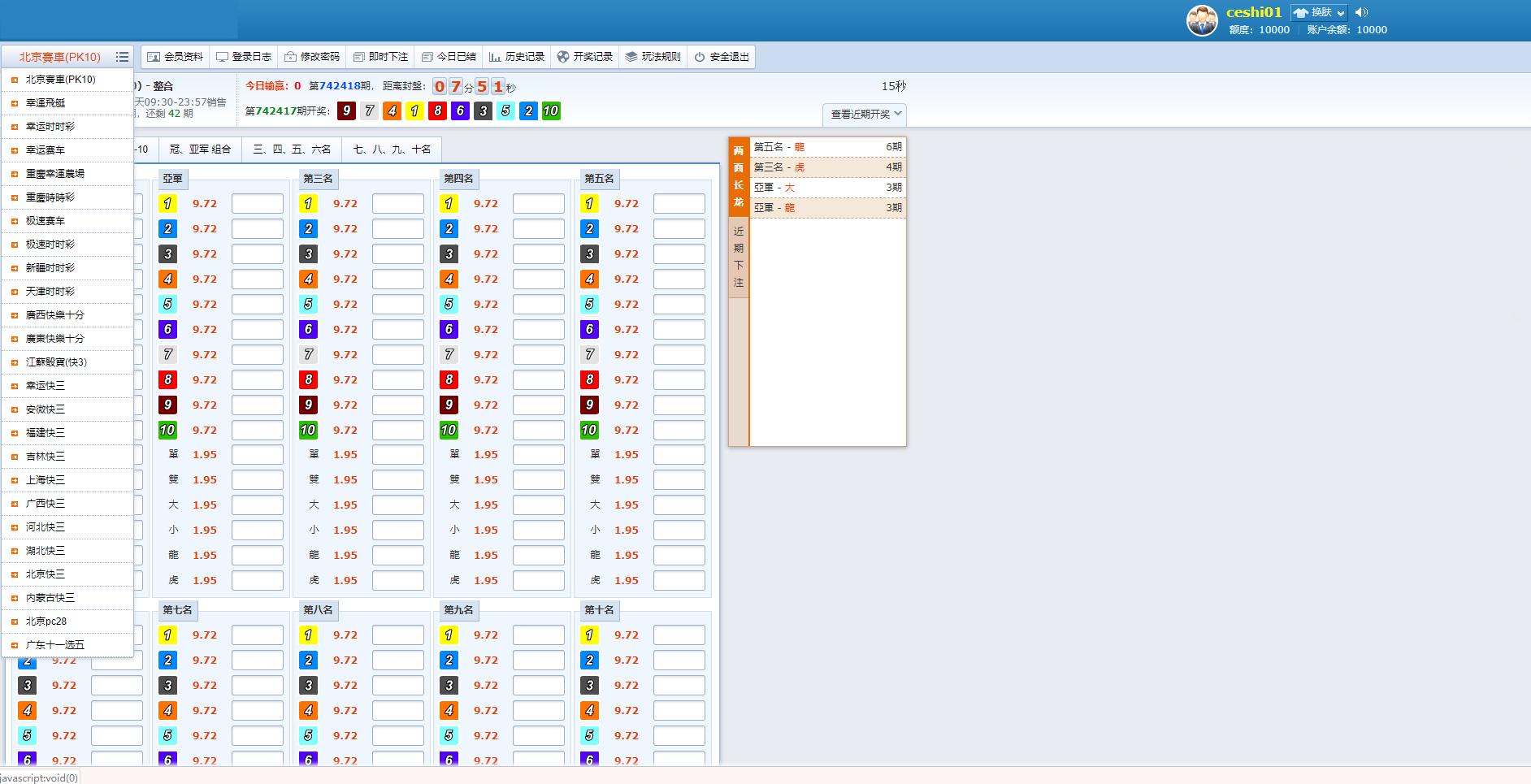Click the speaker sound icon
This screenshot has width=1531, height=784.
pyautogui.click(x=1362, y=12)
